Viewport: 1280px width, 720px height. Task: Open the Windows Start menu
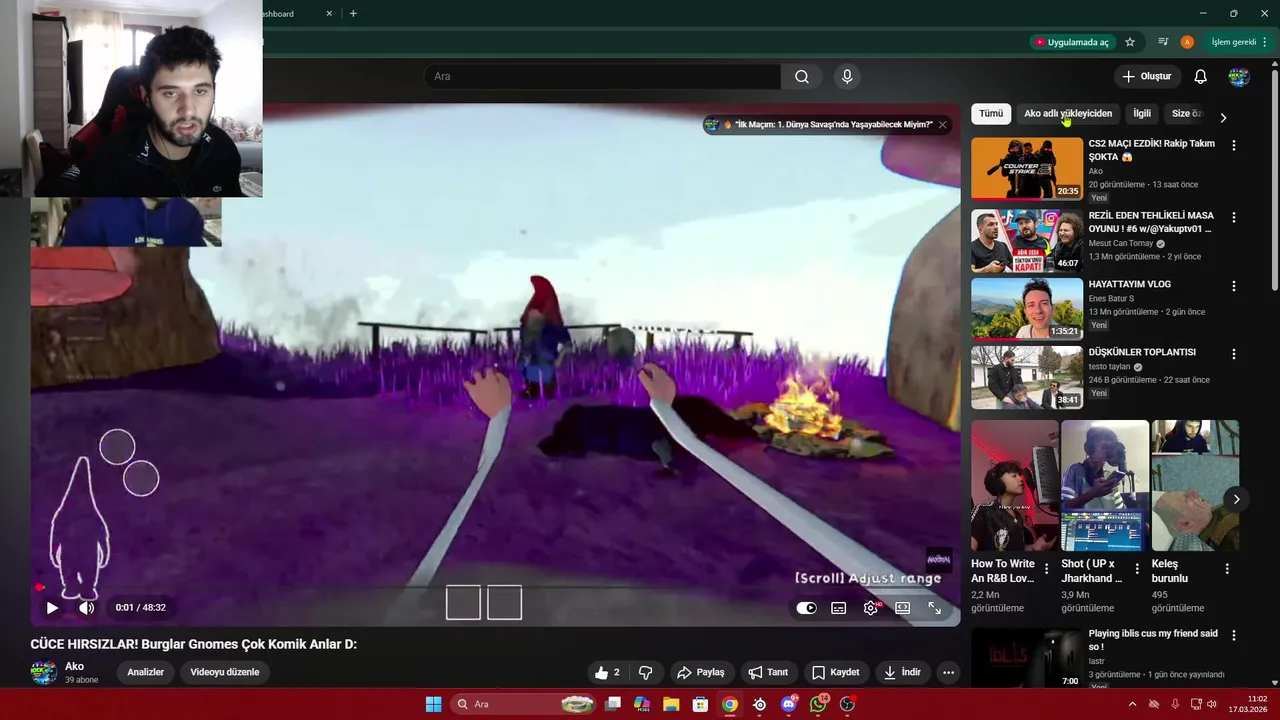[433, 704]
